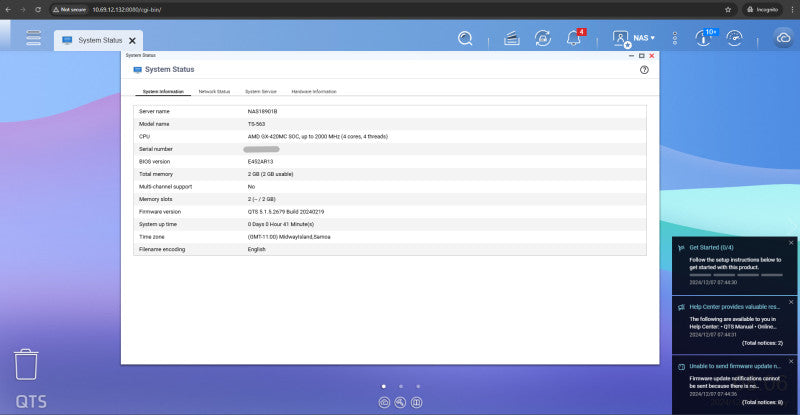Click the Memory slots label
The width and height of the screenshot is (800, 415).
pyautogui.click(x=156, y=199)
